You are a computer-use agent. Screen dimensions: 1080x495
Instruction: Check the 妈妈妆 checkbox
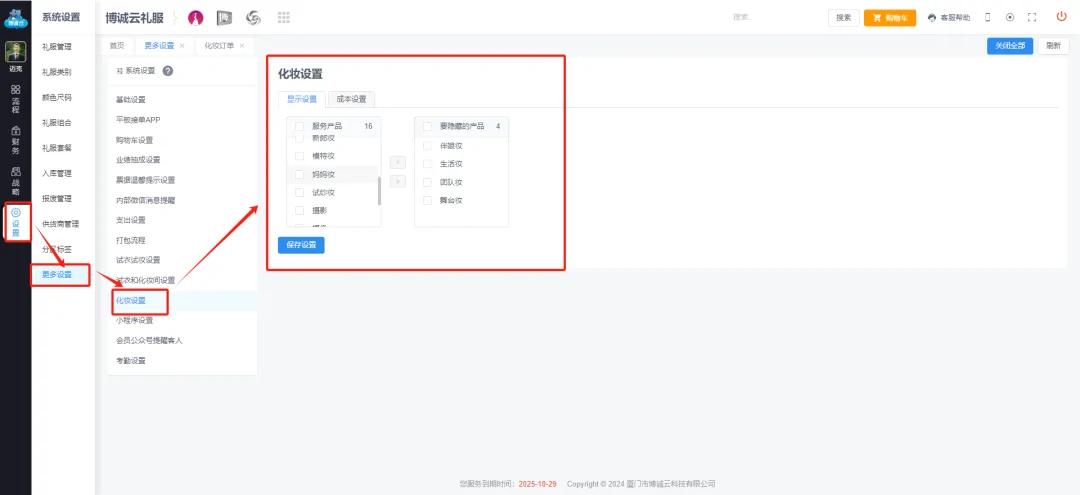[299, 174]
